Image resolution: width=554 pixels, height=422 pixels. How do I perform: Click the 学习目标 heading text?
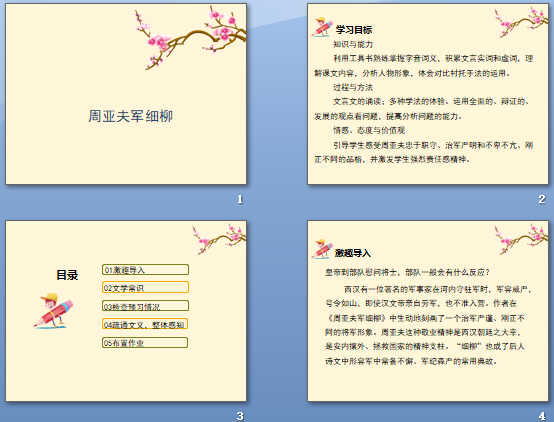[354, 30]
